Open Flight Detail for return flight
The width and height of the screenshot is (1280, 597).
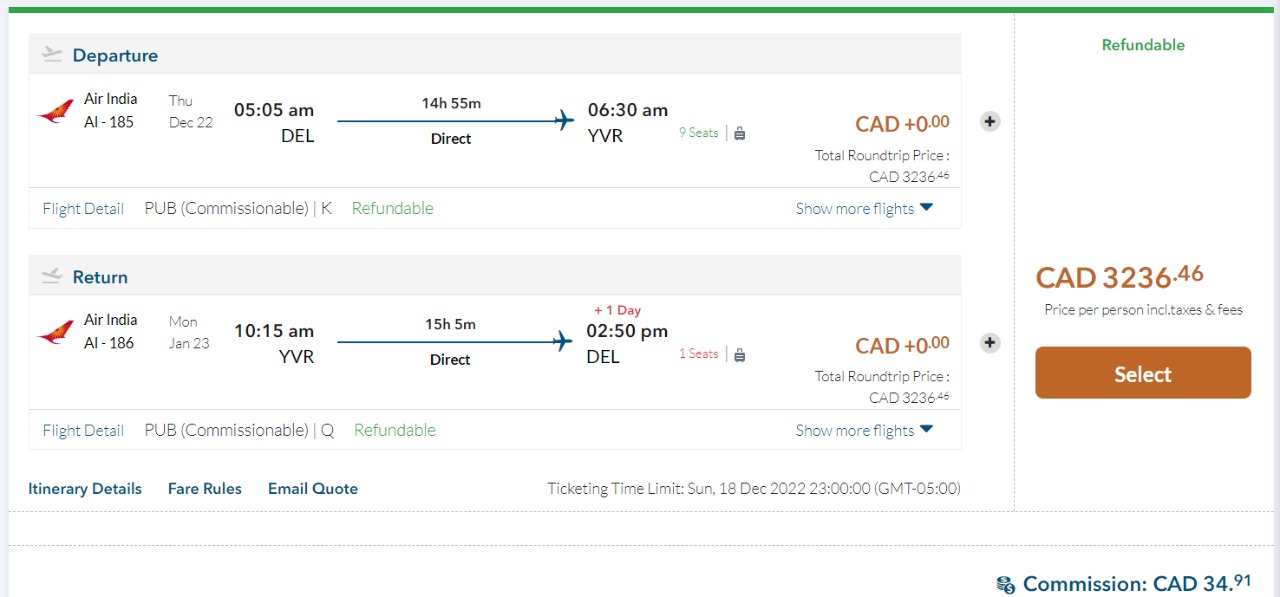point(83,430)
